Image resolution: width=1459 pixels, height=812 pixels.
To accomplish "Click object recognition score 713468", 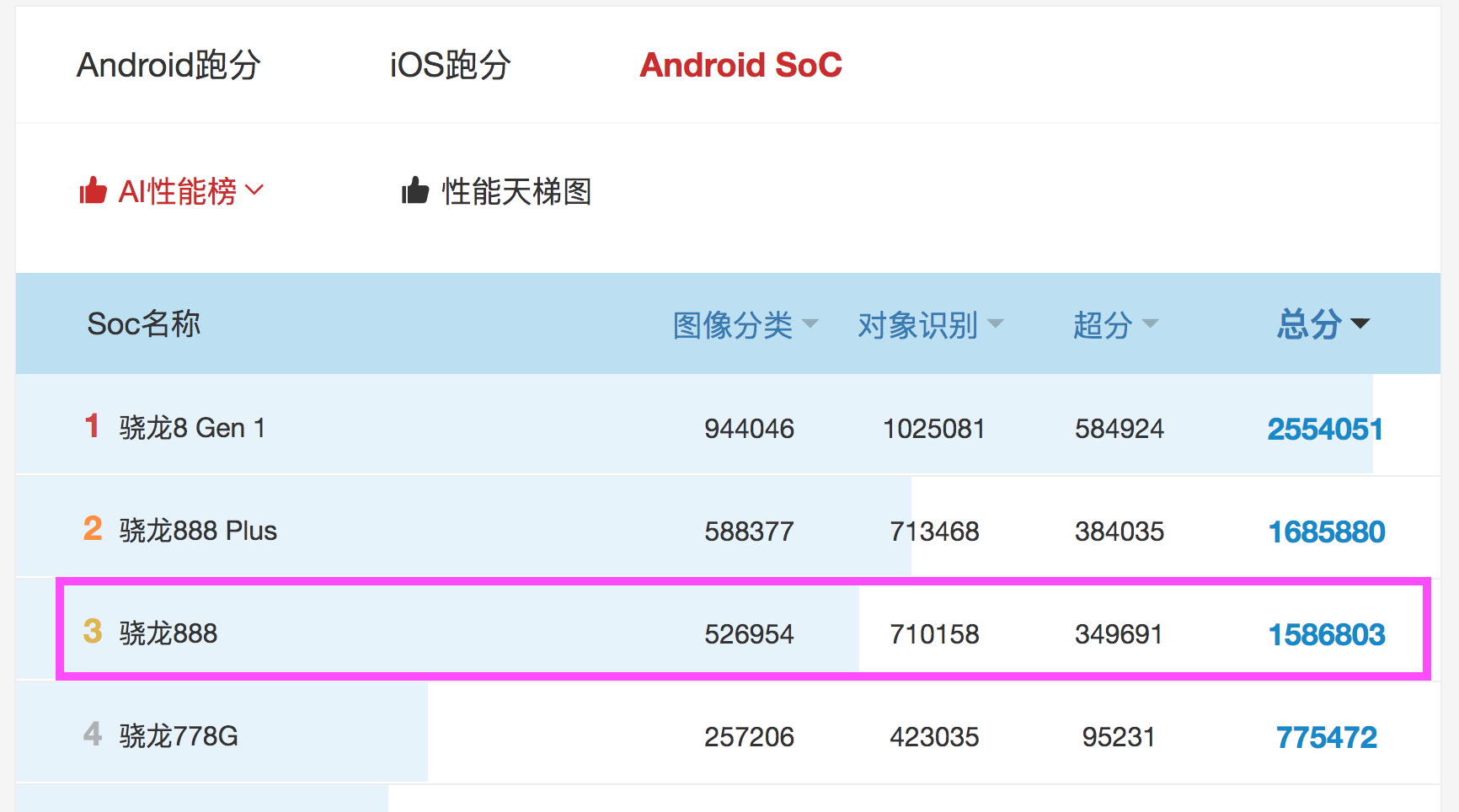I will point(934,532).
